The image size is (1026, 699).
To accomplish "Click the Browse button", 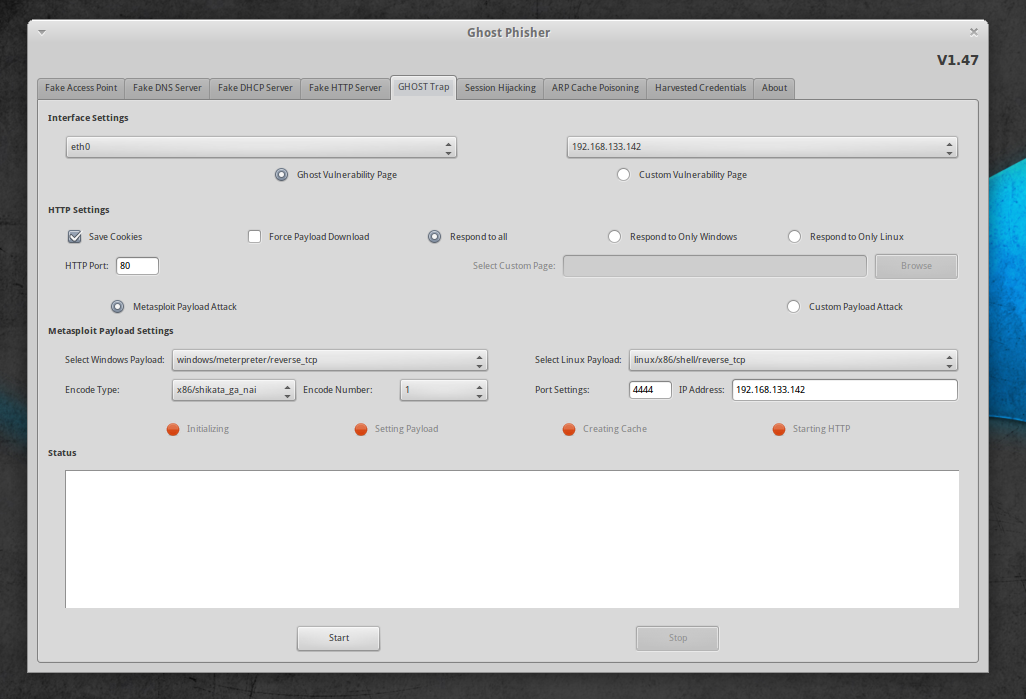I will (916, 266).
